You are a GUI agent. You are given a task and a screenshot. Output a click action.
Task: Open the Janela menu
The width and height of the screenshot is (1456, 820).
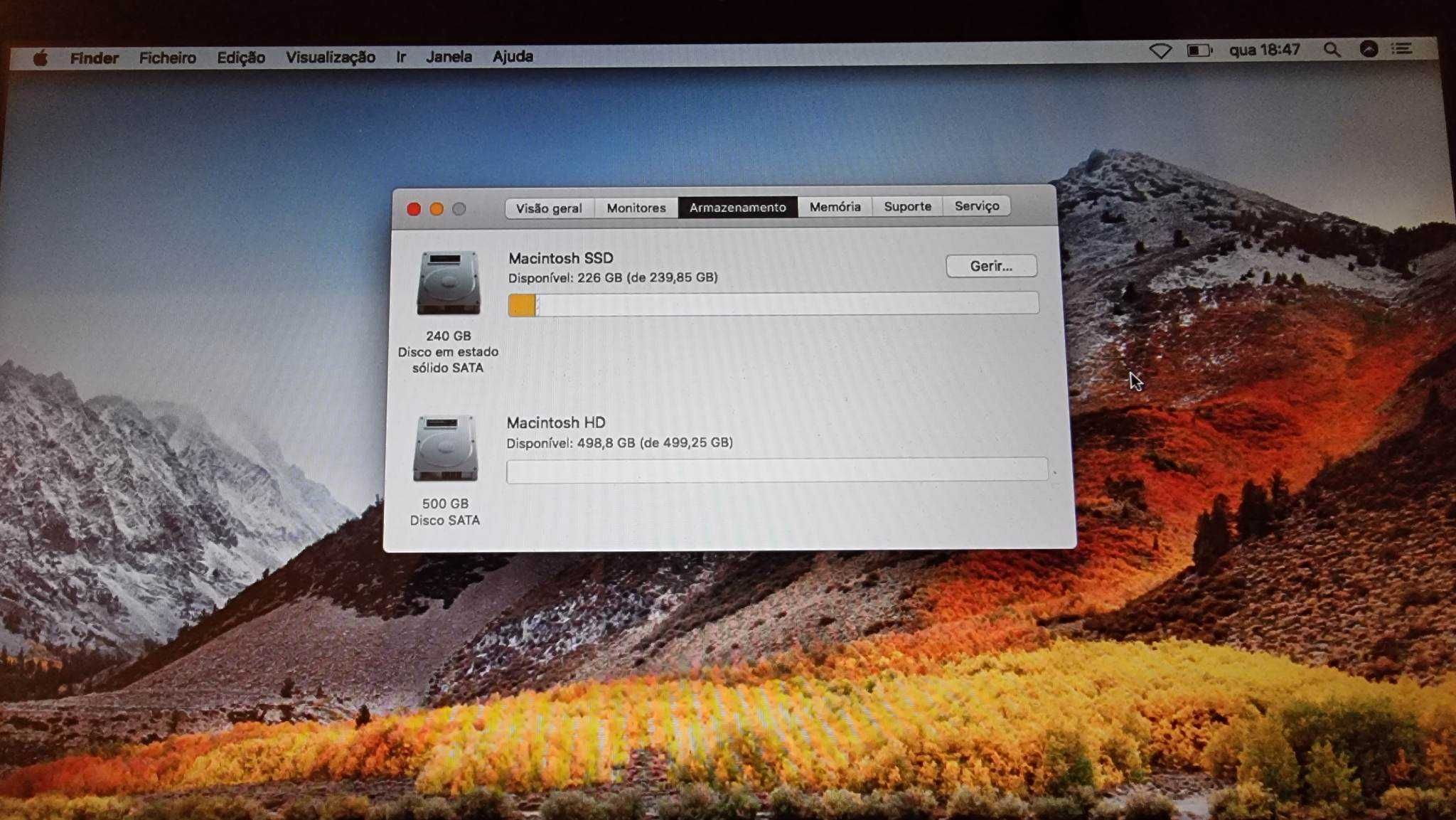(x=449, y=56)
